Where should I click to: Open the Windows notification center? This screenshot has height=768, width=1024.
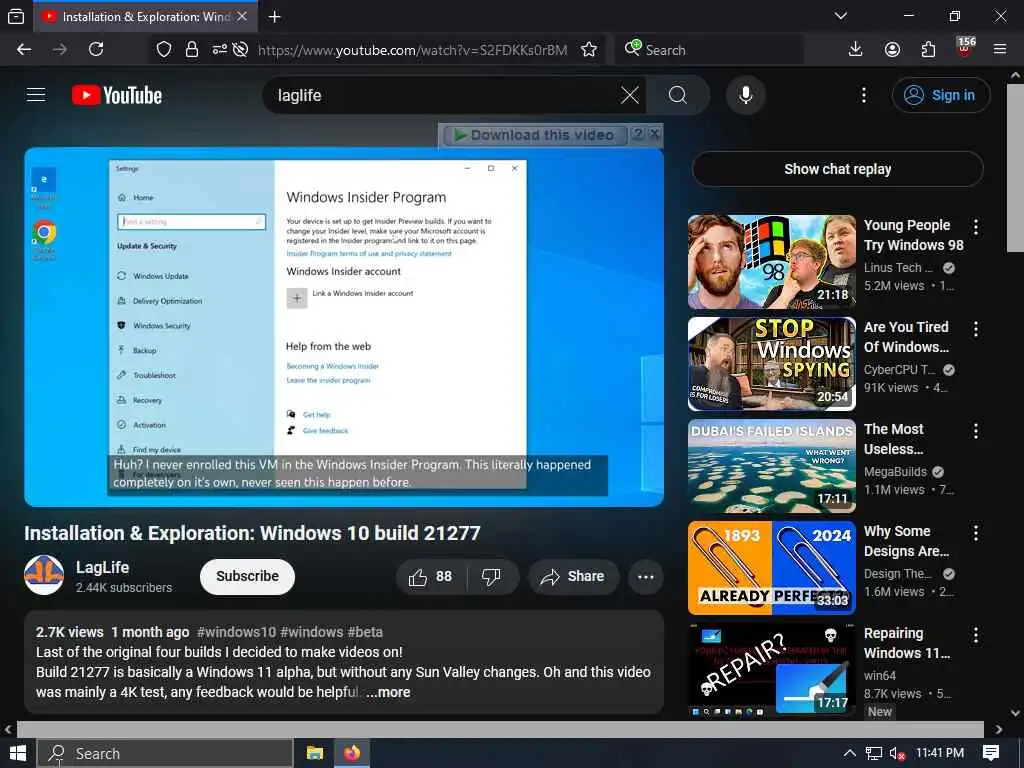click(x=991, y=753)
